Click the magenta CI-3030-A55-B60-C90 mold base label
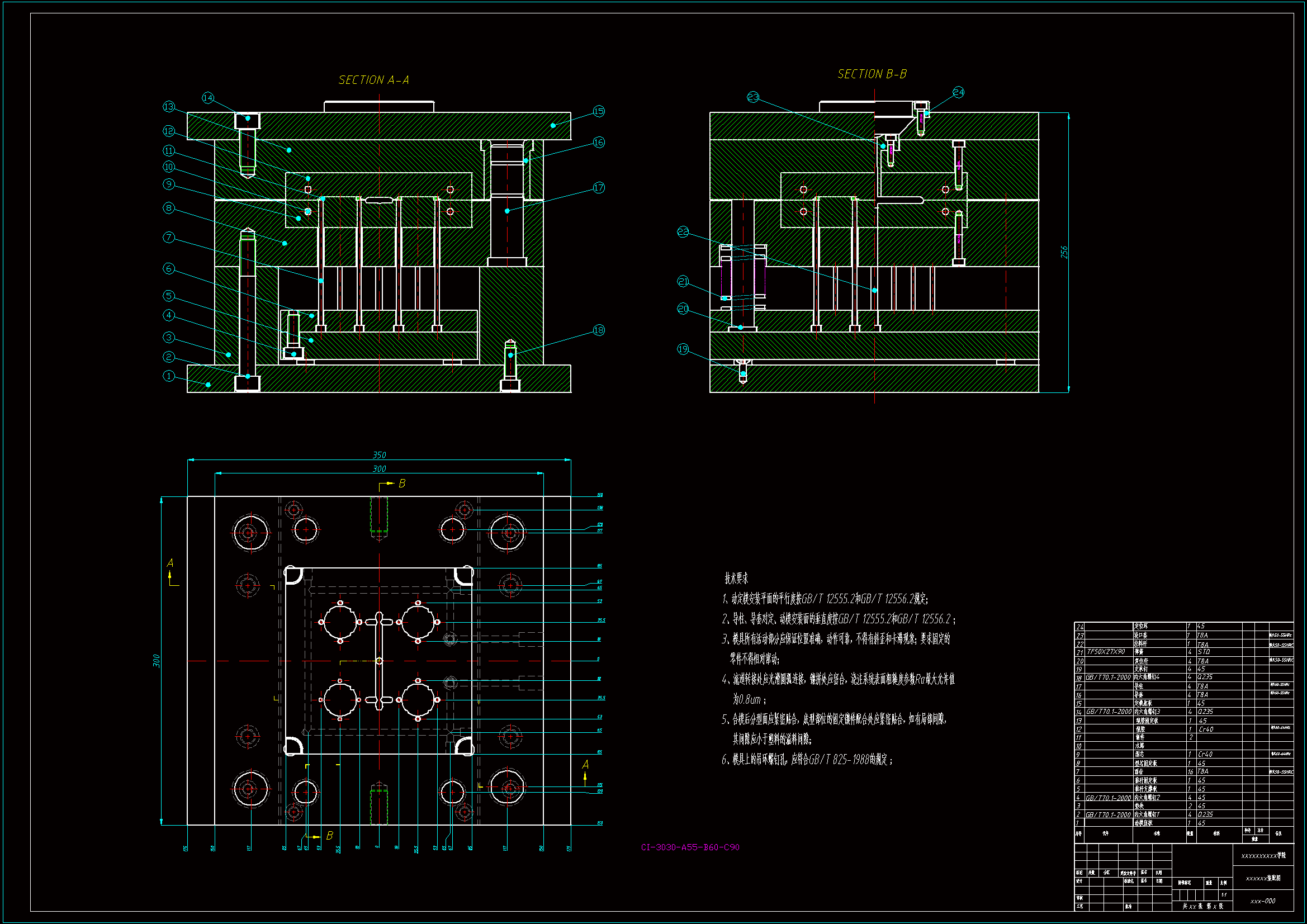 (690, 847)
